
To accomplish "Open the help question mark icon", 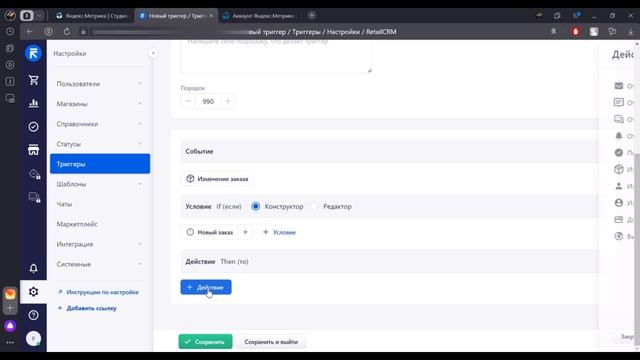I will pyautogui.click(x=33, y=315).
